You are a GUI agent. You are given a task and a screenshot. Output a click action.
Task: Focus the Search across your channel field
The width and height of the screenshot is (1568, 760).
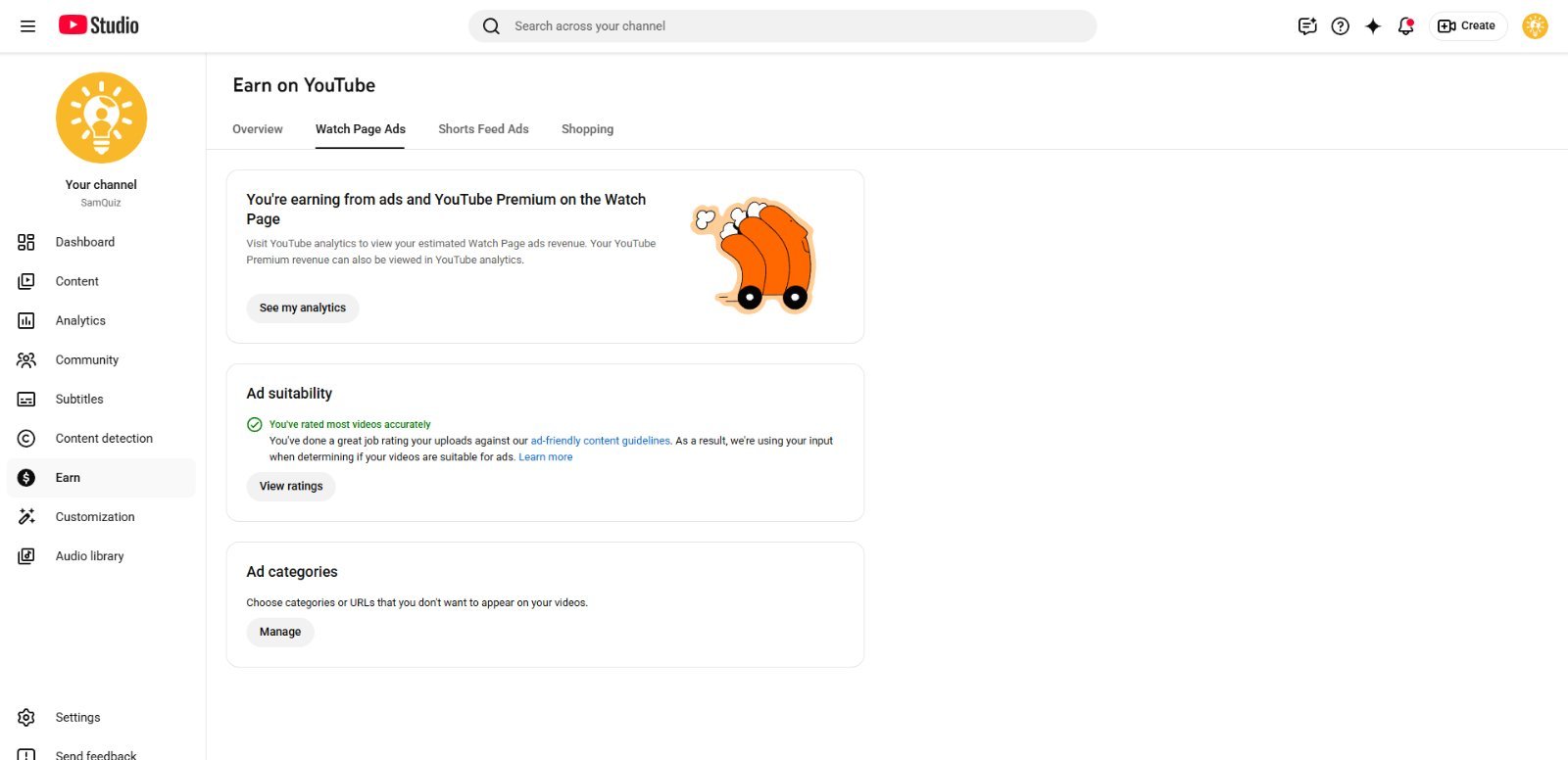point(782,26)
